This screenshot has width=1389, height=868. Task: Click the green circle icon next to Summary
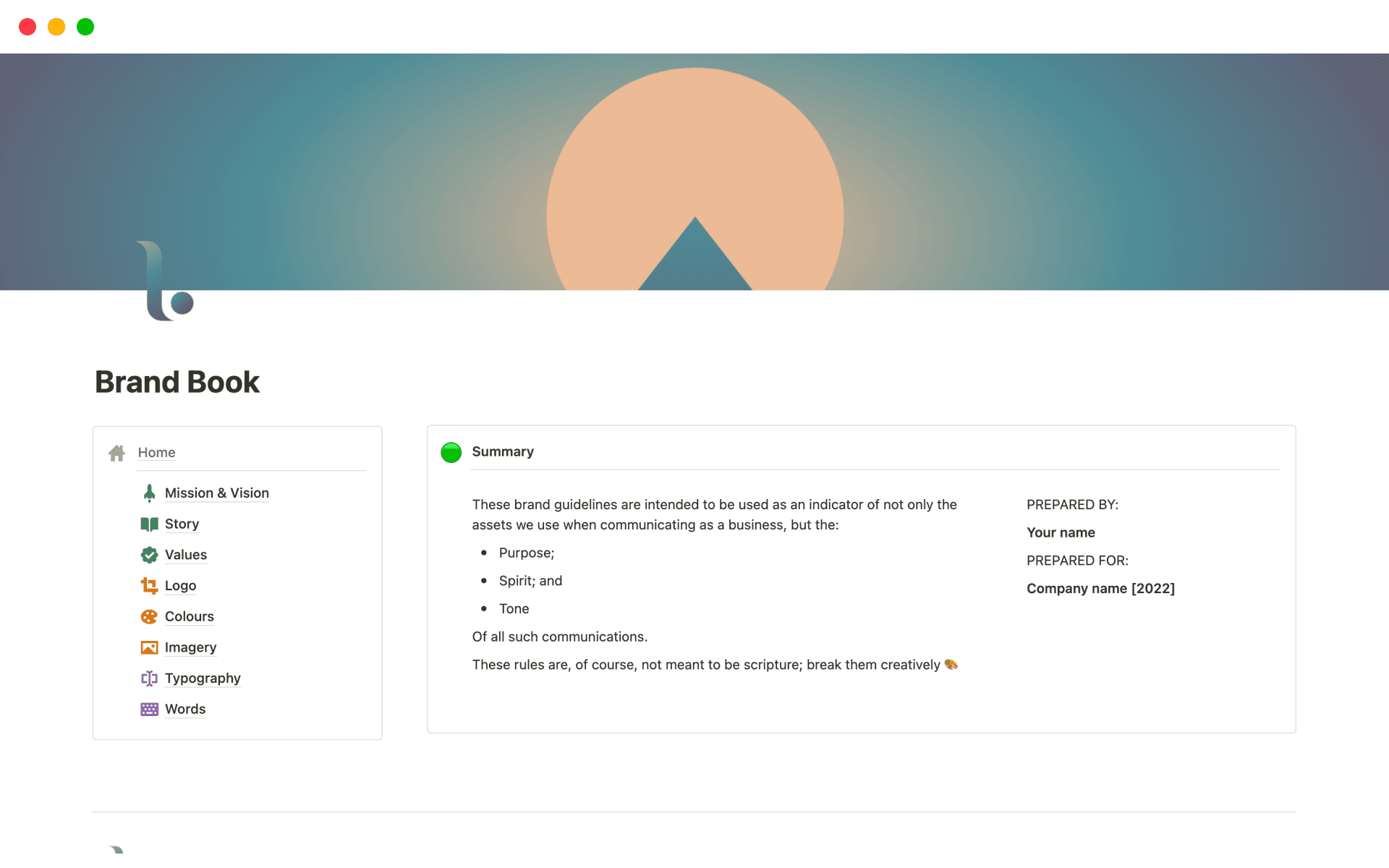(451, 452)
